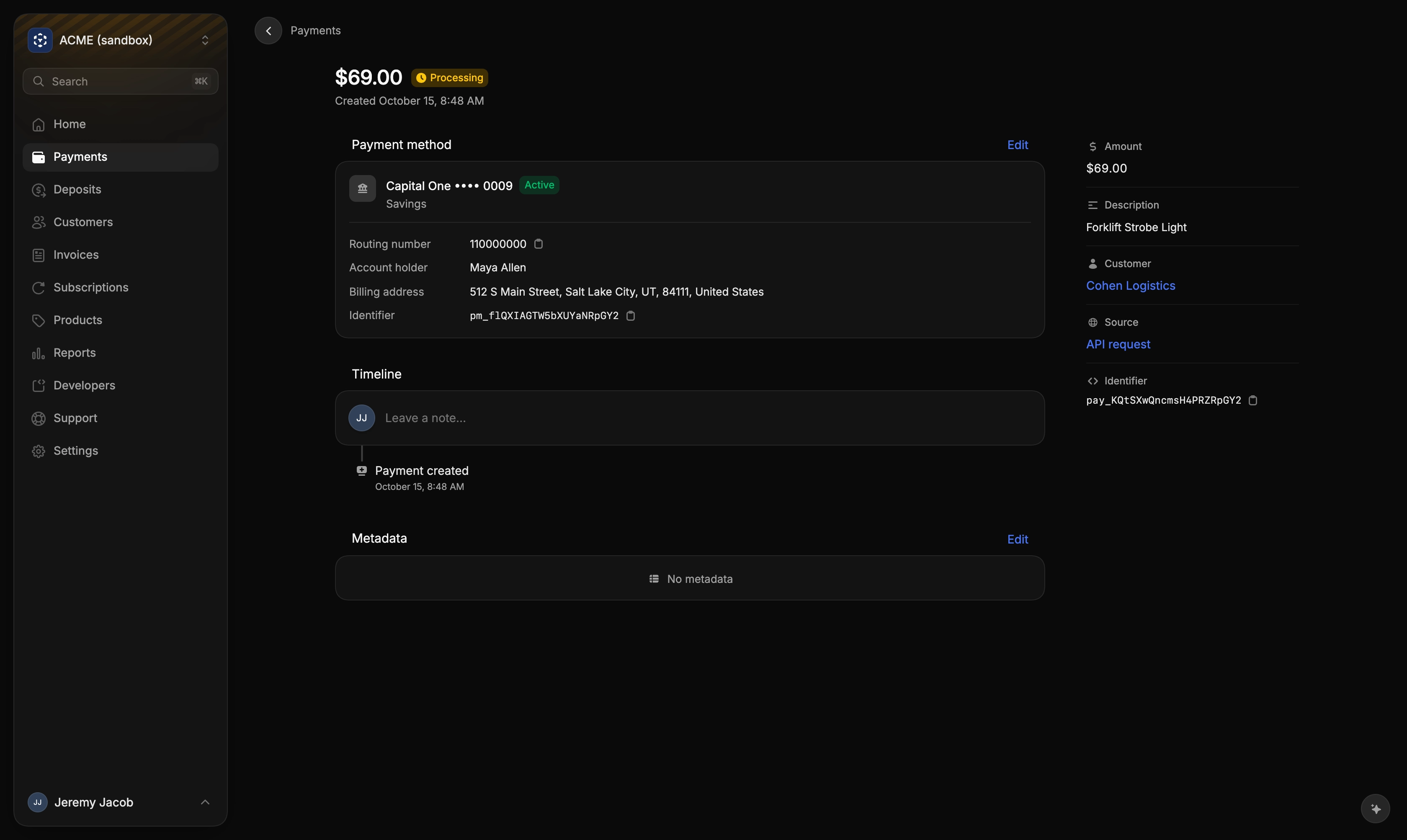This screenshot has width=1407, height=840.
Task: Click the Developers icon in sidebar
Action: click(39, 386)
